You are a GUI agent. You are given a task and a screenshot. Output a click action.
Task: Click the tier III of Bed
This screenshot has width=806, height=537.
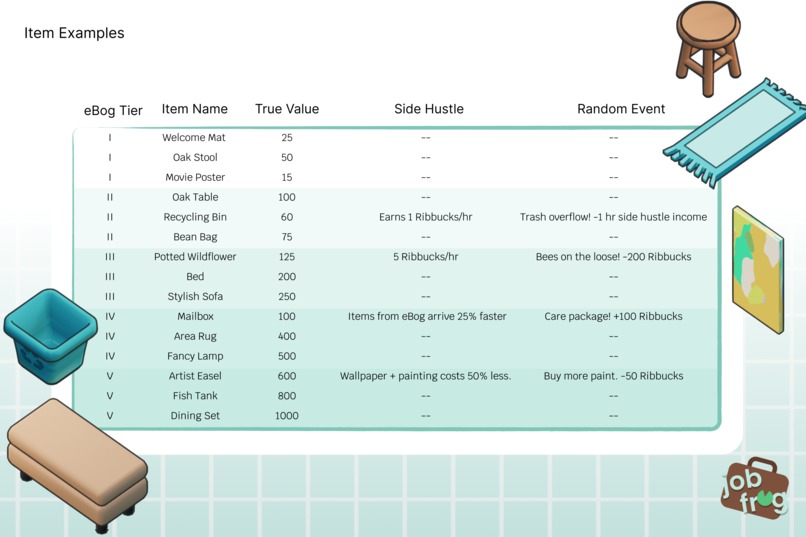point(109,276)
